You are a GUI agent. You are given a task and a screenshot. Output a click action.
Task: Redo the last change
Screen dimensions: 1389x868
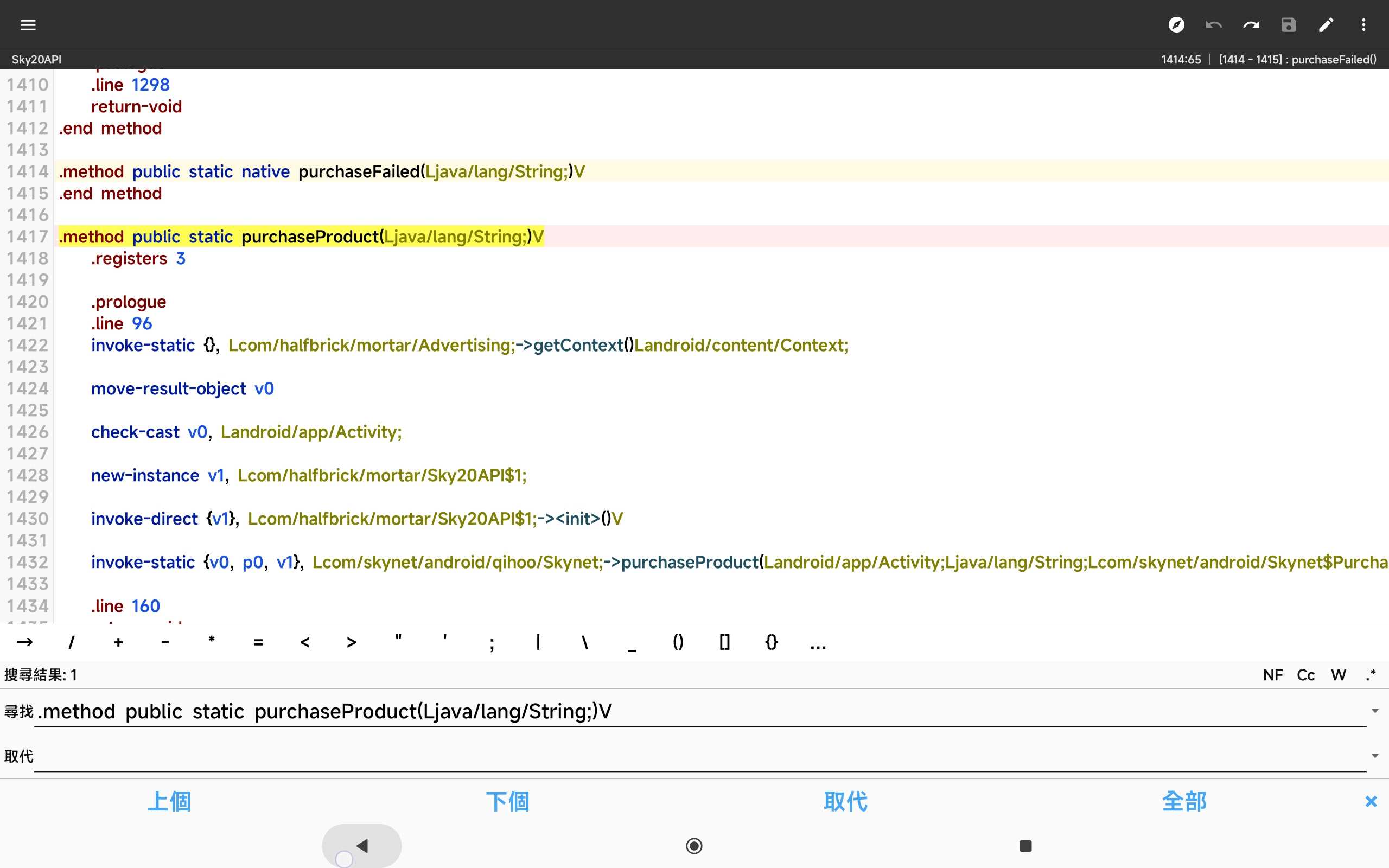[1251, 25]
